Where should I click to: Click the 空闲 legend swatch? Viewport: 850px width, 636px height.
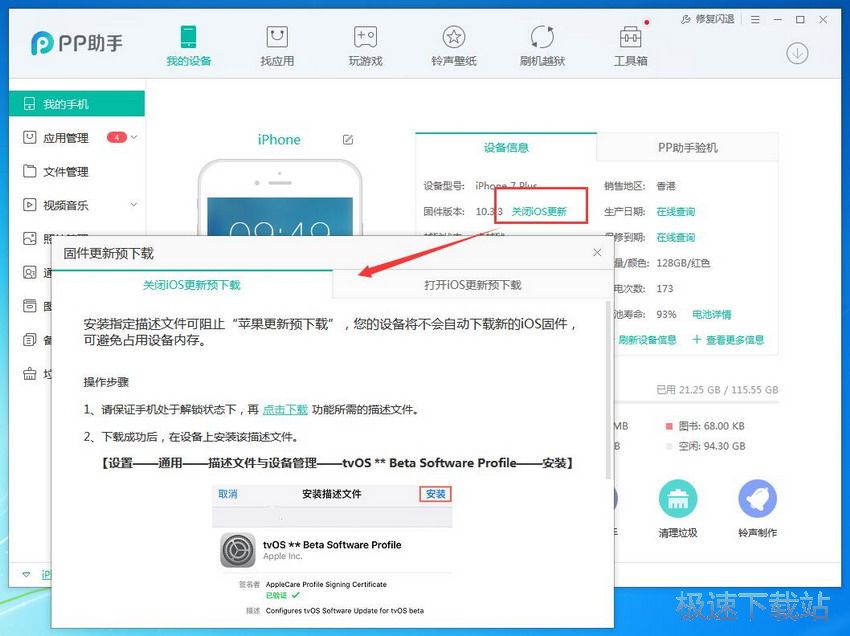669,446
